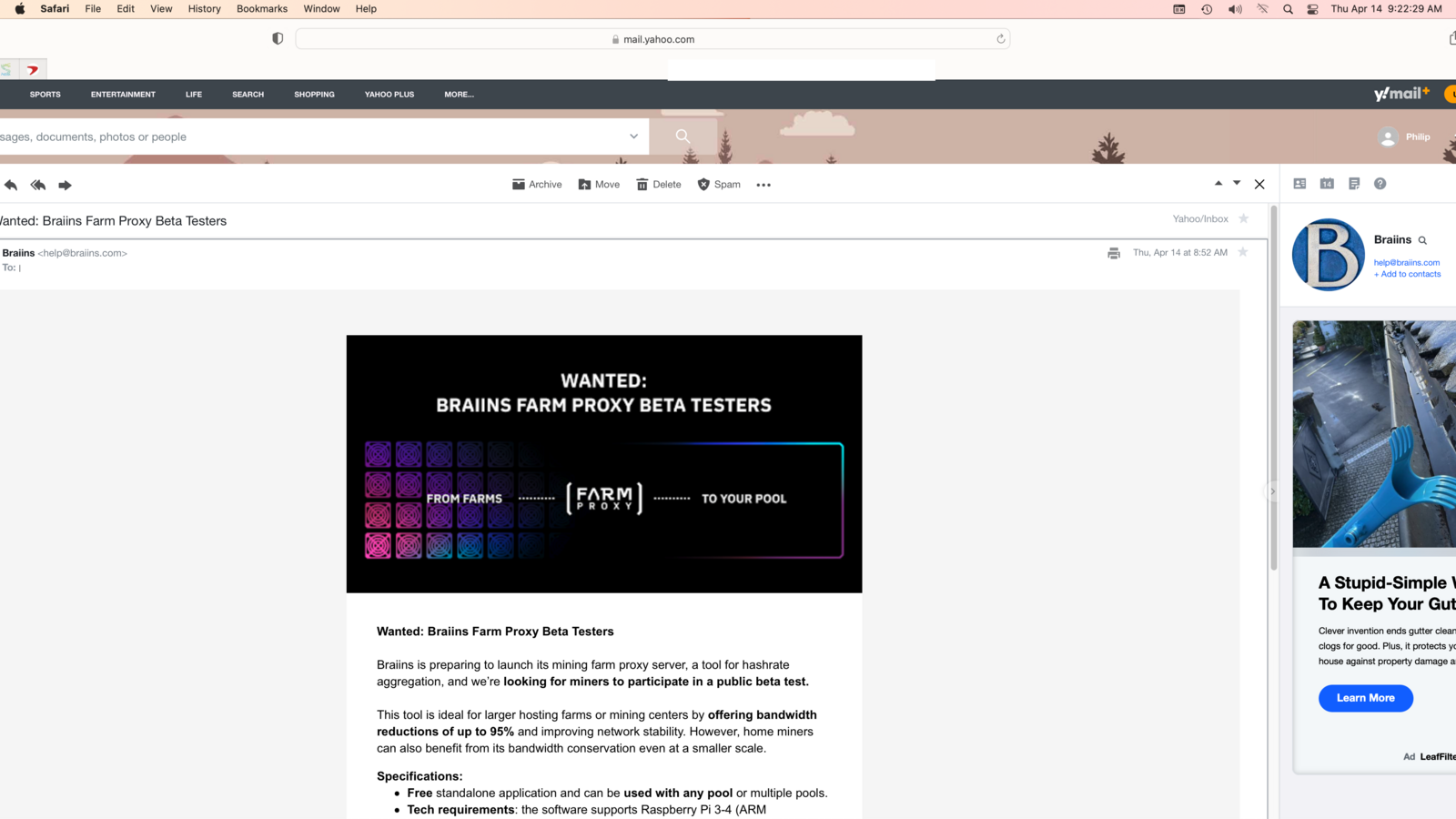The width and height of the screenshot is (1456, 819).
Task: Expand the More... navigation menu
Action: [459, 95]
